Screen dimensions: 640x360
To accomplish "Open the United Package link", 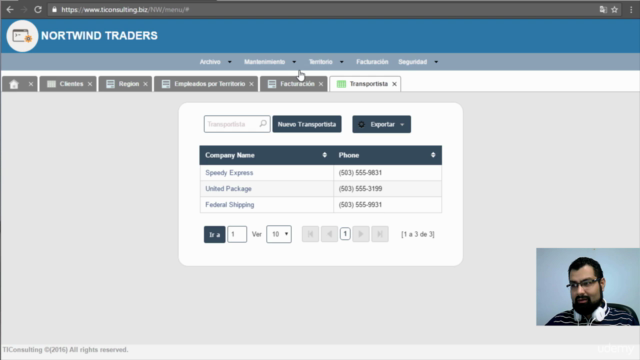I will 228,189.
